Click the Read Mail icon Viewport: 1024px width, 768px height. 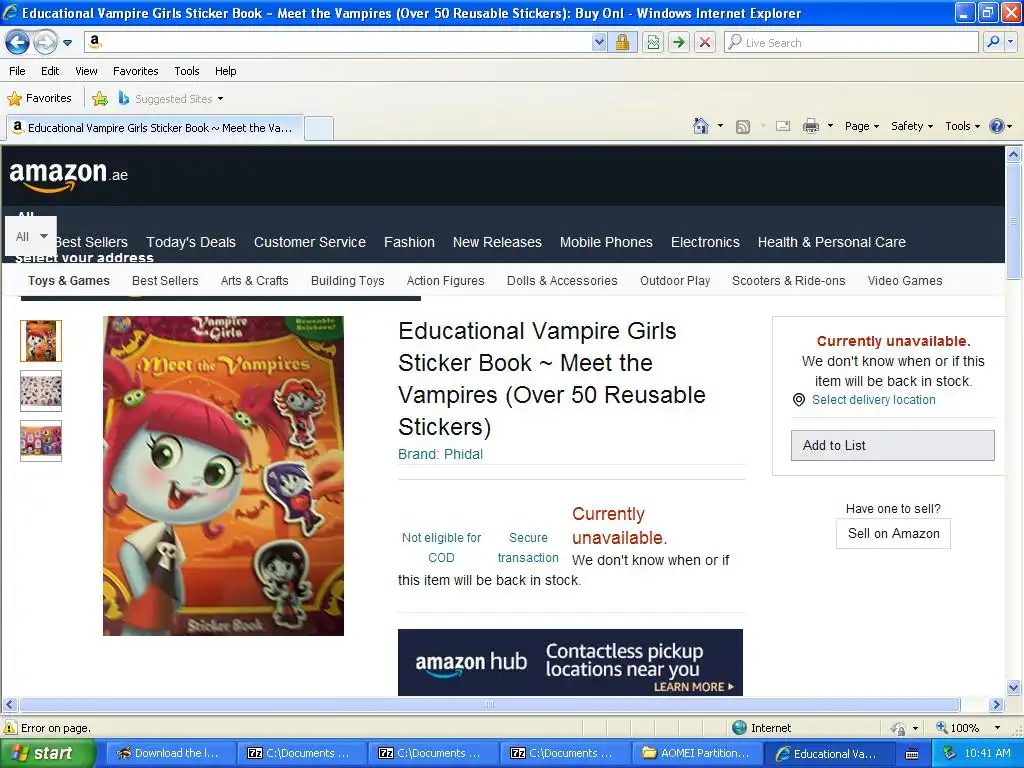(783, 126)
